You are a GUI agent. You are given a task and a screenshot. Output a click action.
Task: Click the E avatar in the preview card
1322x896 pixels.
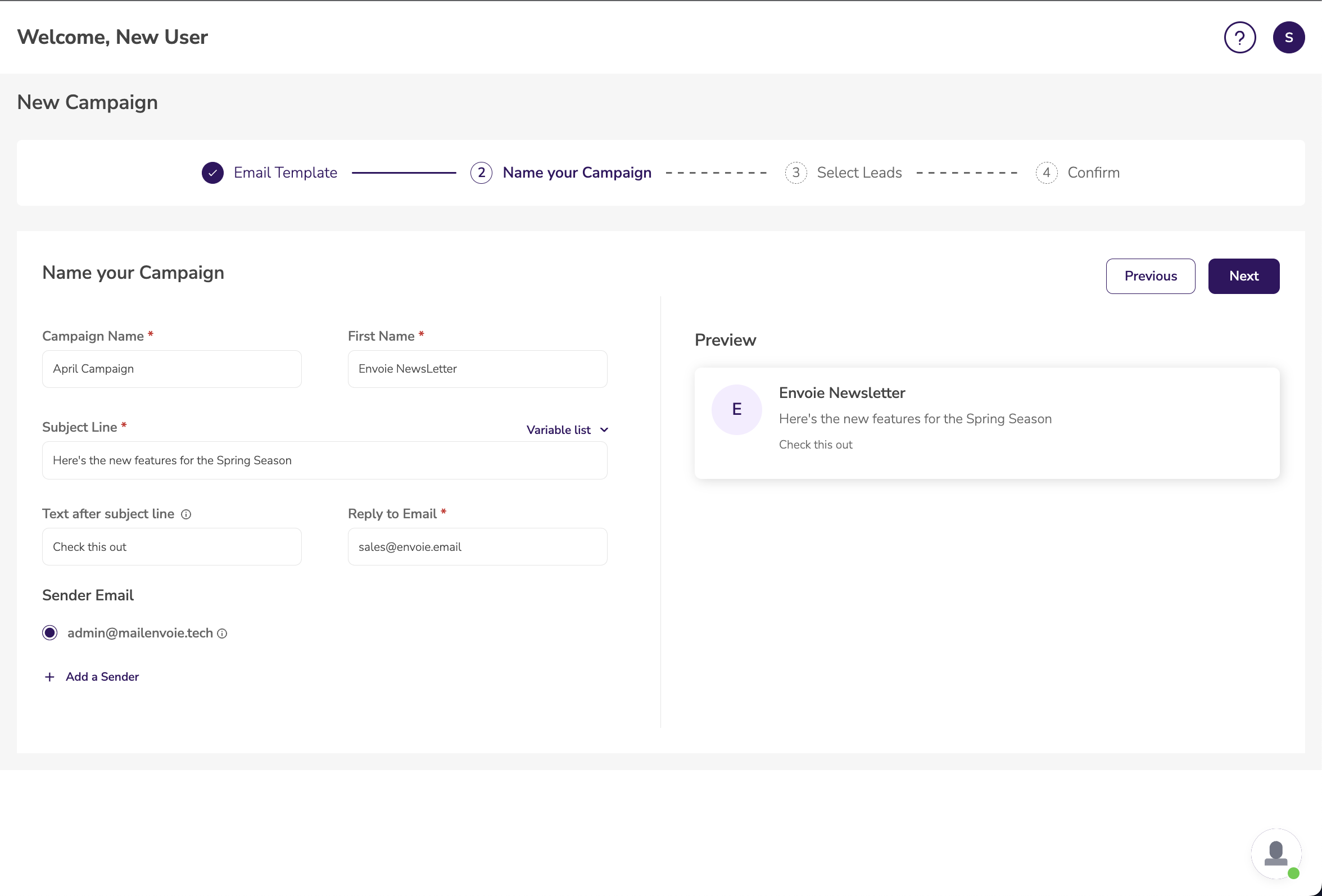(737, 410)
